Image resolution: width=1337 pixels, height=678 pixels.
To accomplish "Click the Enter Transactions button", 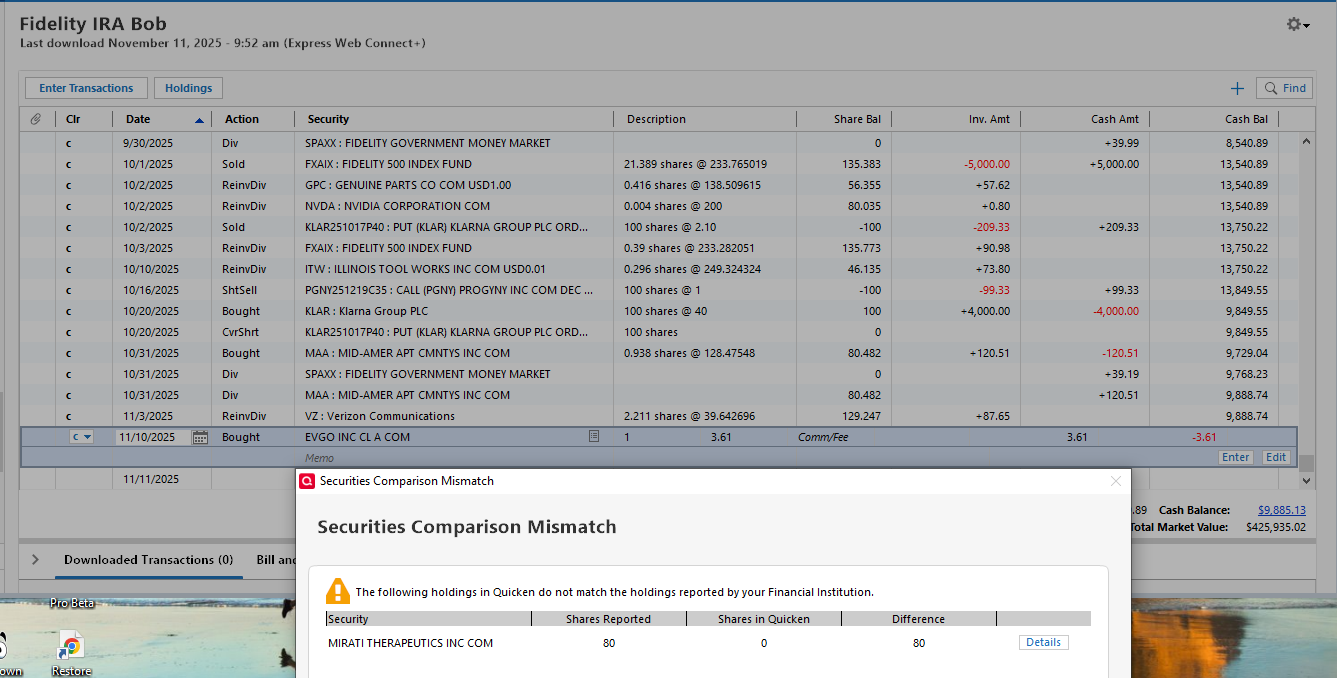I will (x=86, y=88).
